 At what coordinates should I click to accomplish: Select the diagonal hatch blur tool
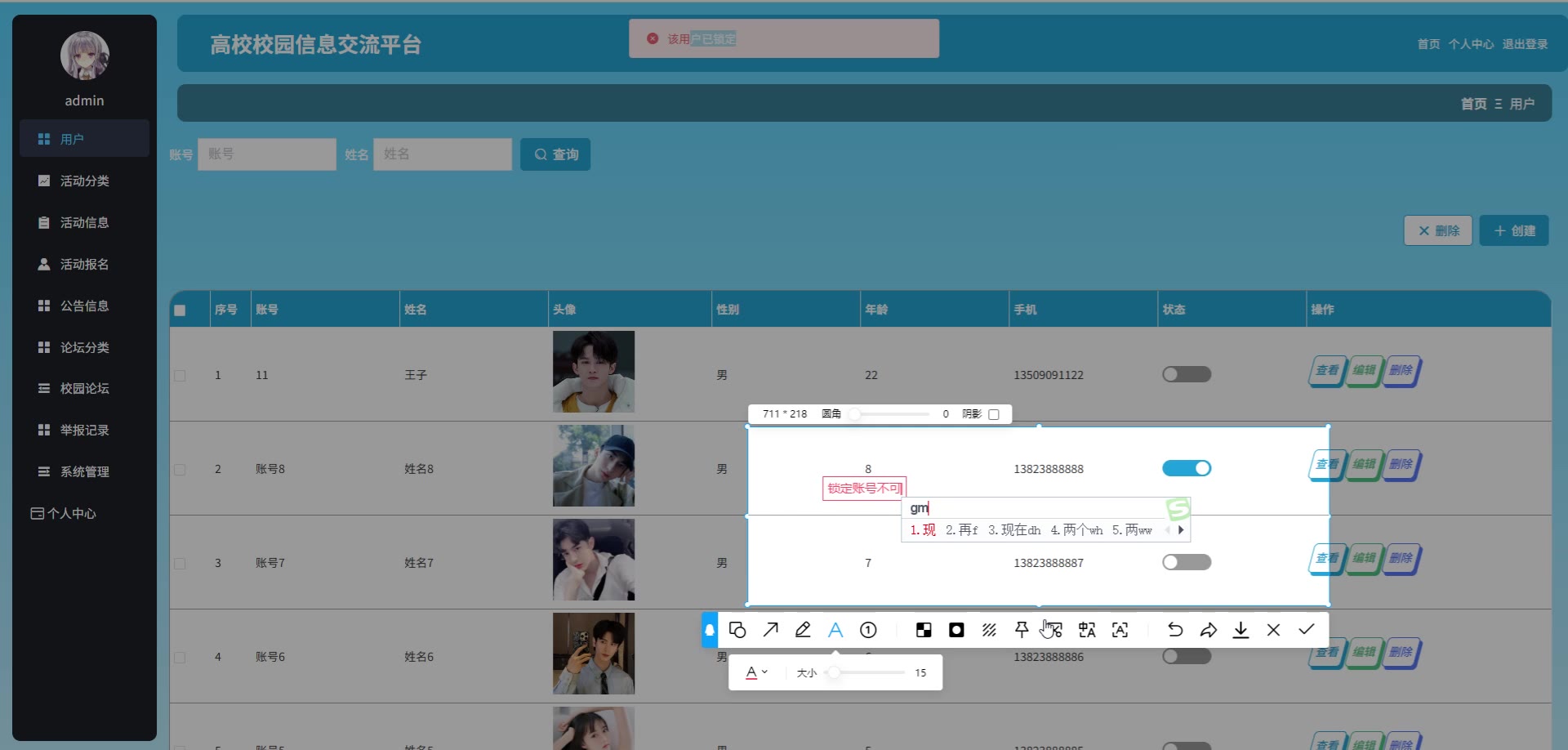coord(989,630)
